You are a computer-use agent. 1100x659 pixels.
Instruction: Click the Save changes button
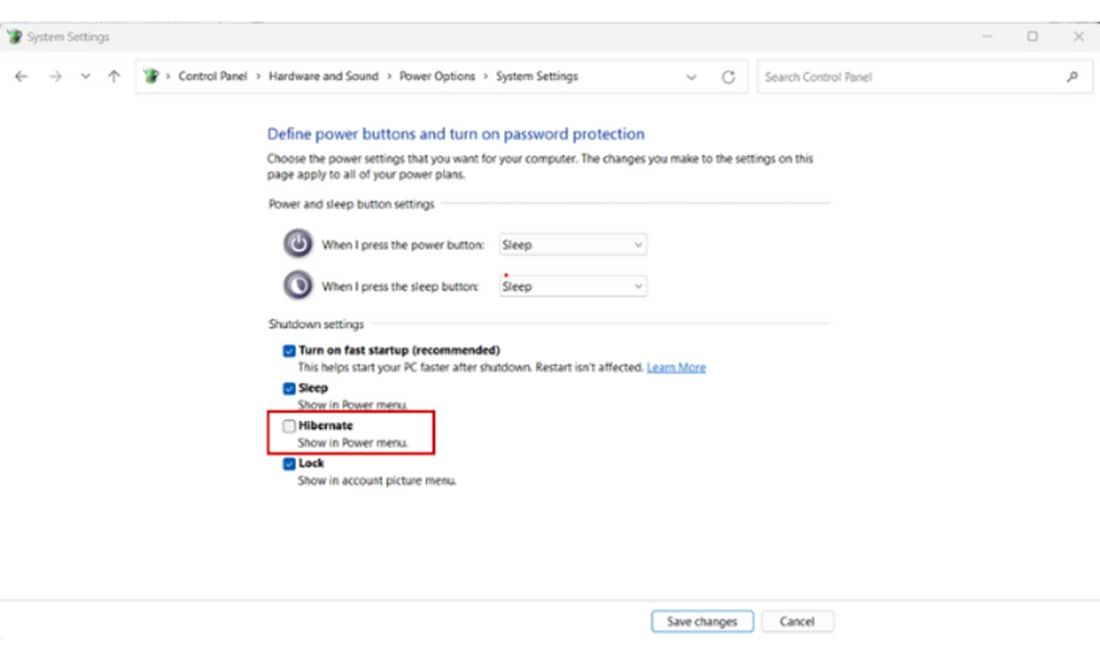coord(701,621)
